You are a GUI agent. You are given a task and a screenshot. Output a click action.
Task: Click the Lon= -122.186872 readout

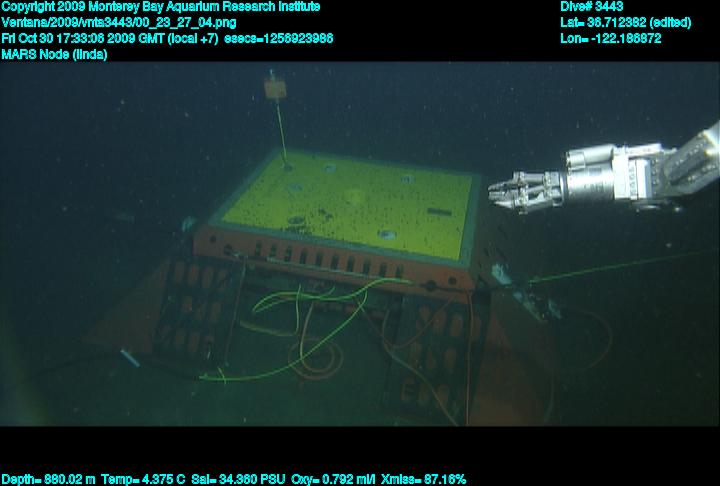(x=611, y=39)
